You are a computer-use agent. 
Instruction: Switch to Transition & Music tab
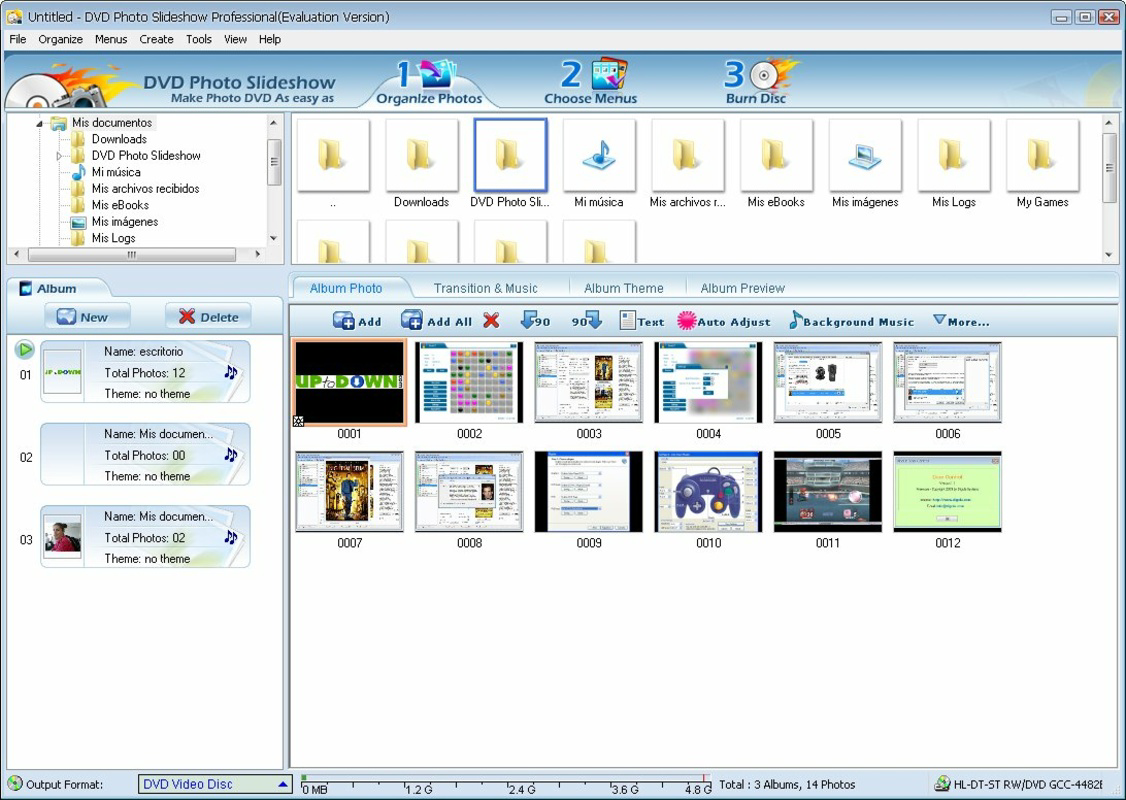(485, 288)
